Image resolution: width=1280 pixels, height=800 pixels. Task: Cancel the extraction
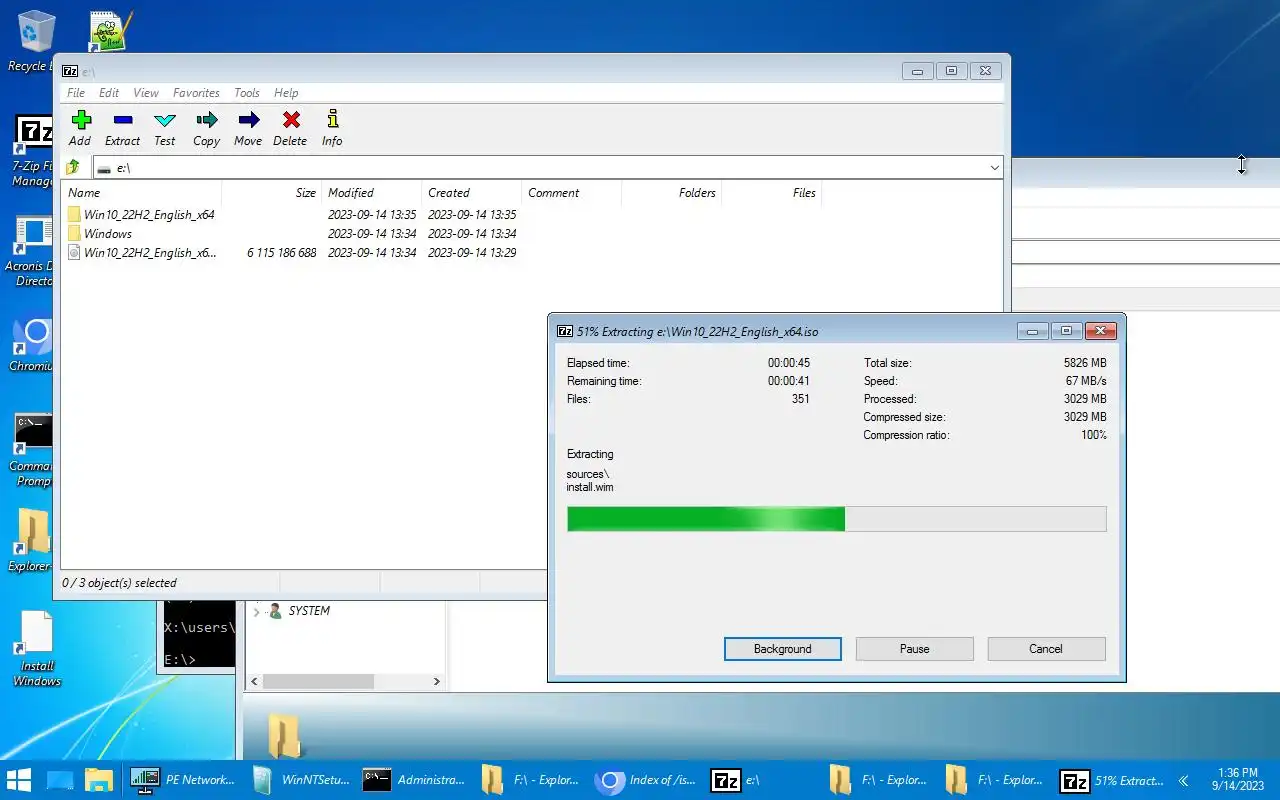pos(1046,649)
